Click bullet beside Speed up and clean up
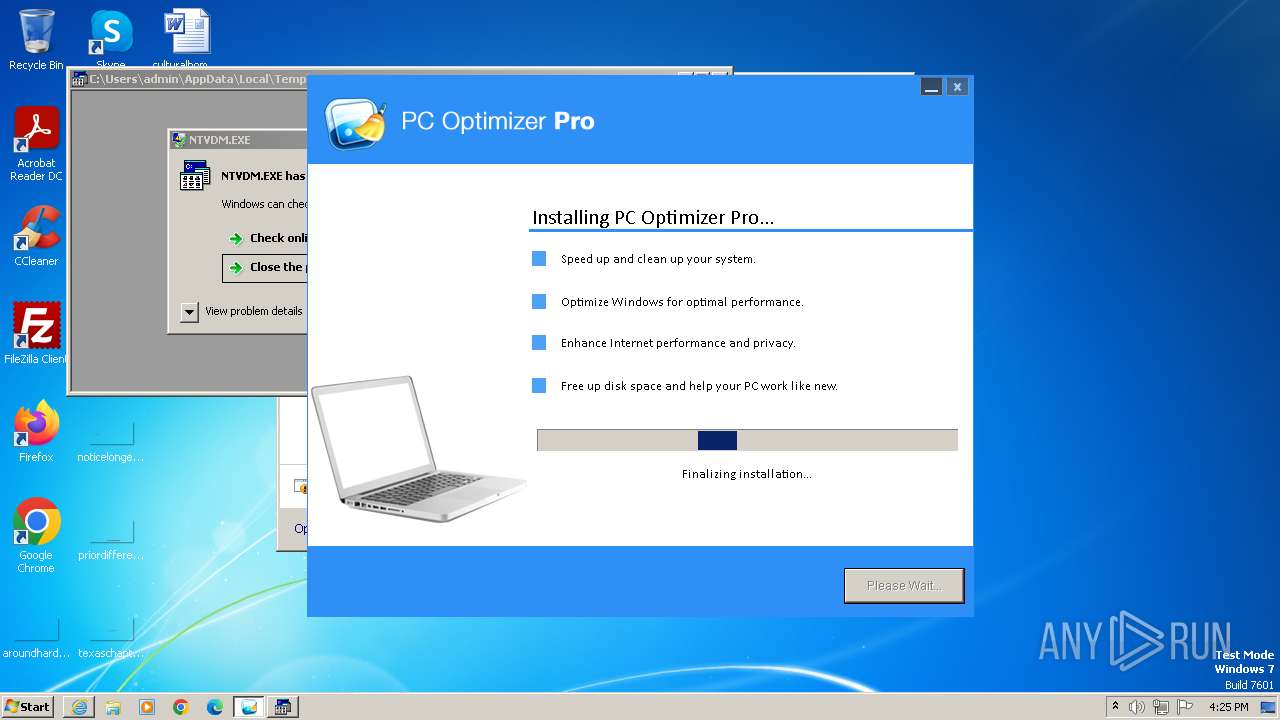 tap(539, 259)
